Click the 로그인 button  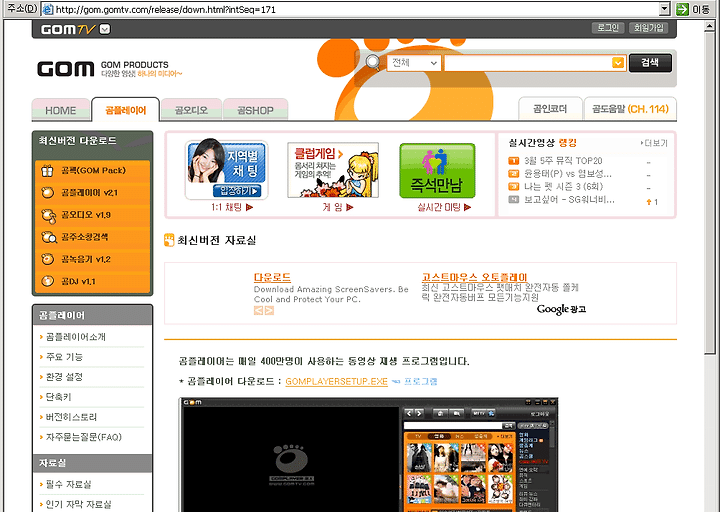pyautogui.click(x=608, y=28)
